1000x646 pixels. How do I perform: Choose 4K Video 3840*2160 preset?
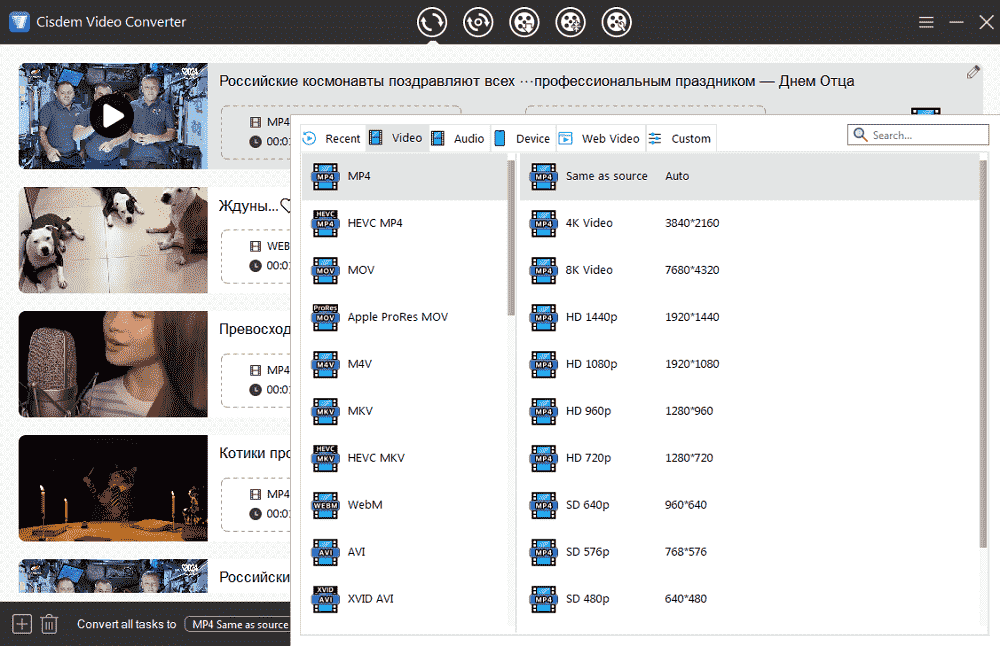[x=749, y=223]
